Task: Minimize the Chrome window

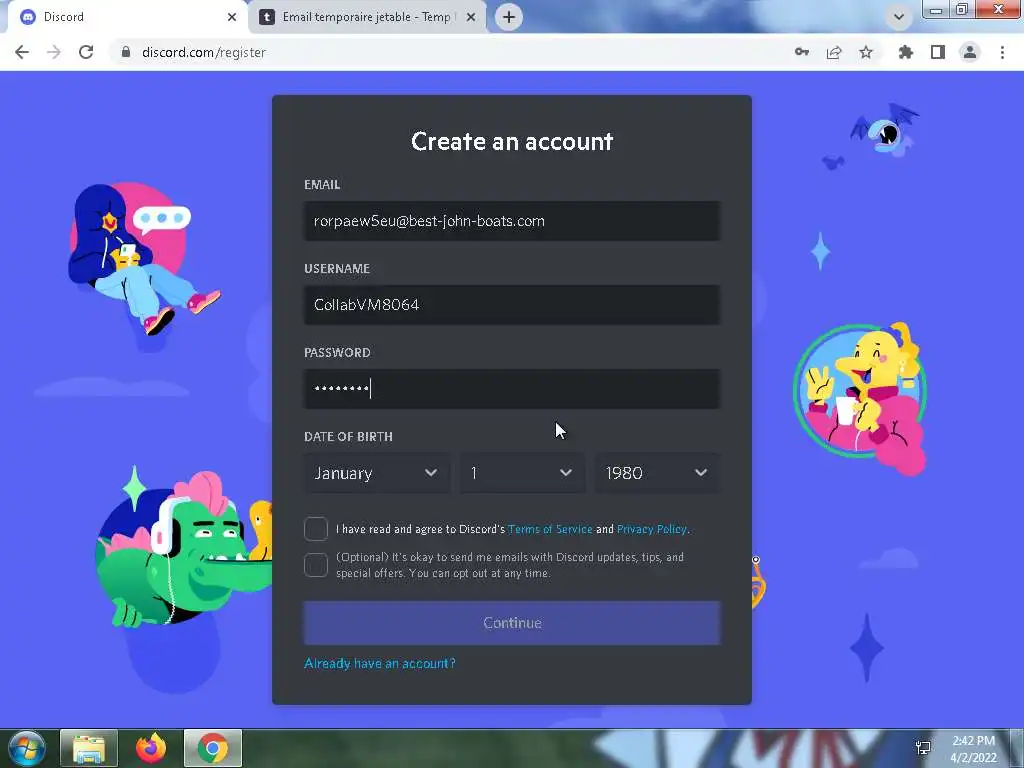Action: [936, 9]
